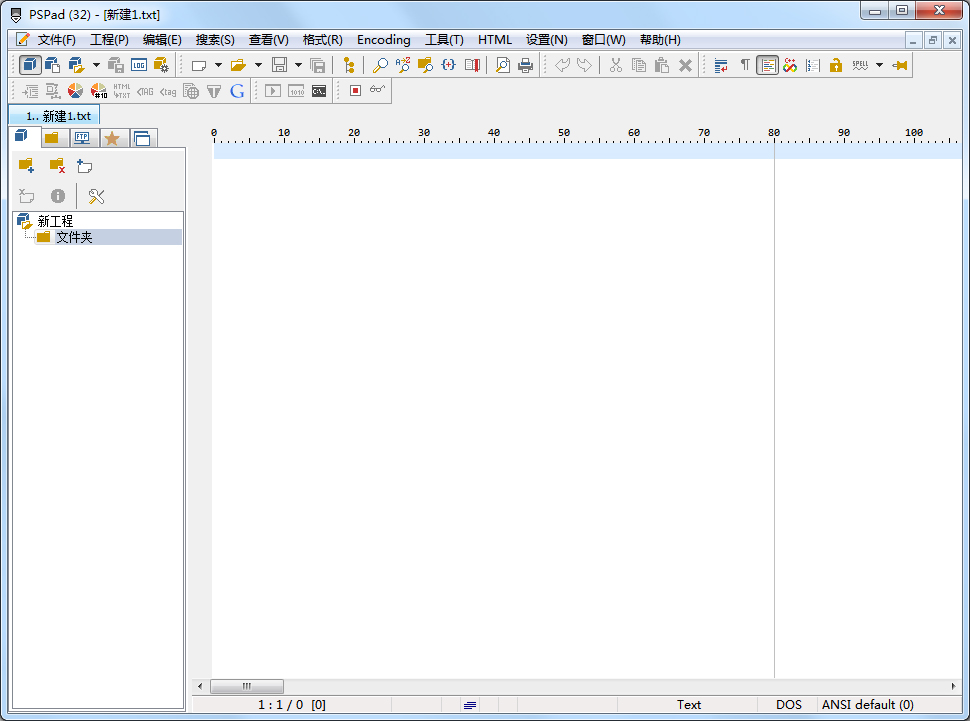Viewport: 970px width, 721px height.
Task: Toggle line numbers icon
Action: point(813,65)
